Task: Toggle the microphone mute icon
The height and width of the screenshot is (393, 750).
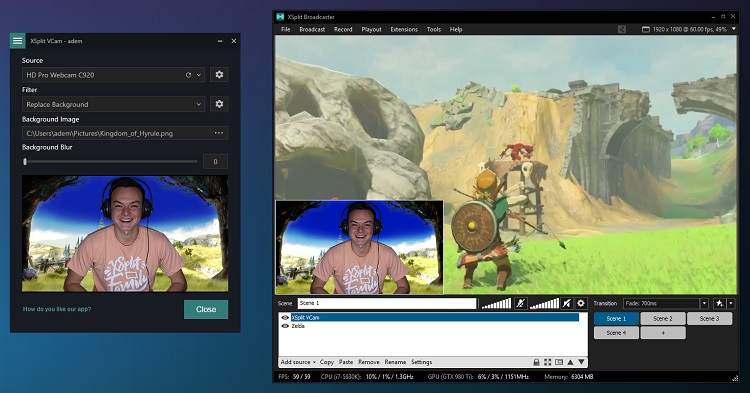Action: coord(520,303)
